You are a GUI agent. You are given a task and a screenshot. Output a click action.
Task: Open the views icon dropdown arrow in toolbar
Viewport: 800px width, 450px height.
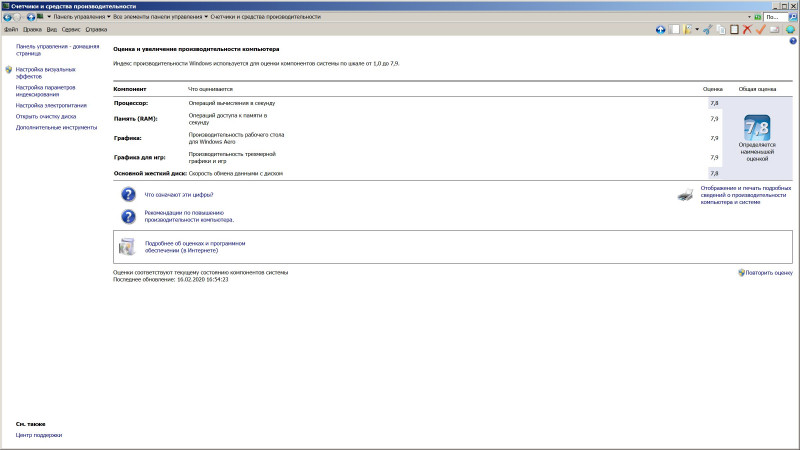(697, 30)
